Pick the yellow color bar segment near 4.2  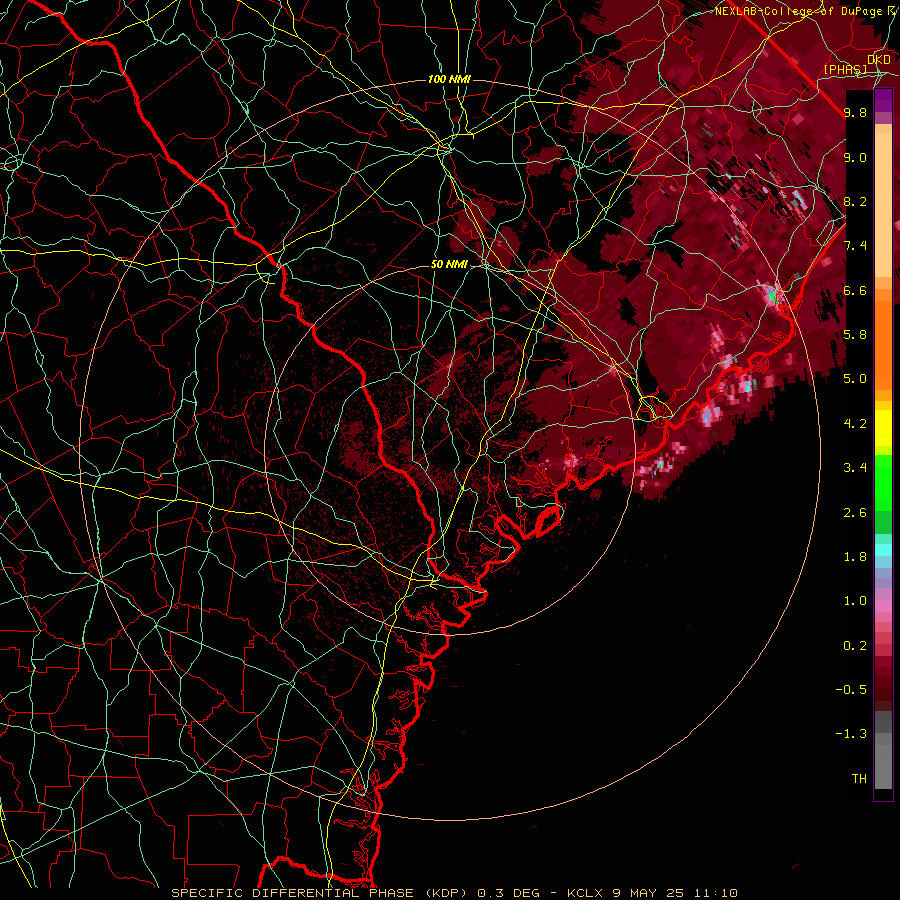click(x=883, y=428)
